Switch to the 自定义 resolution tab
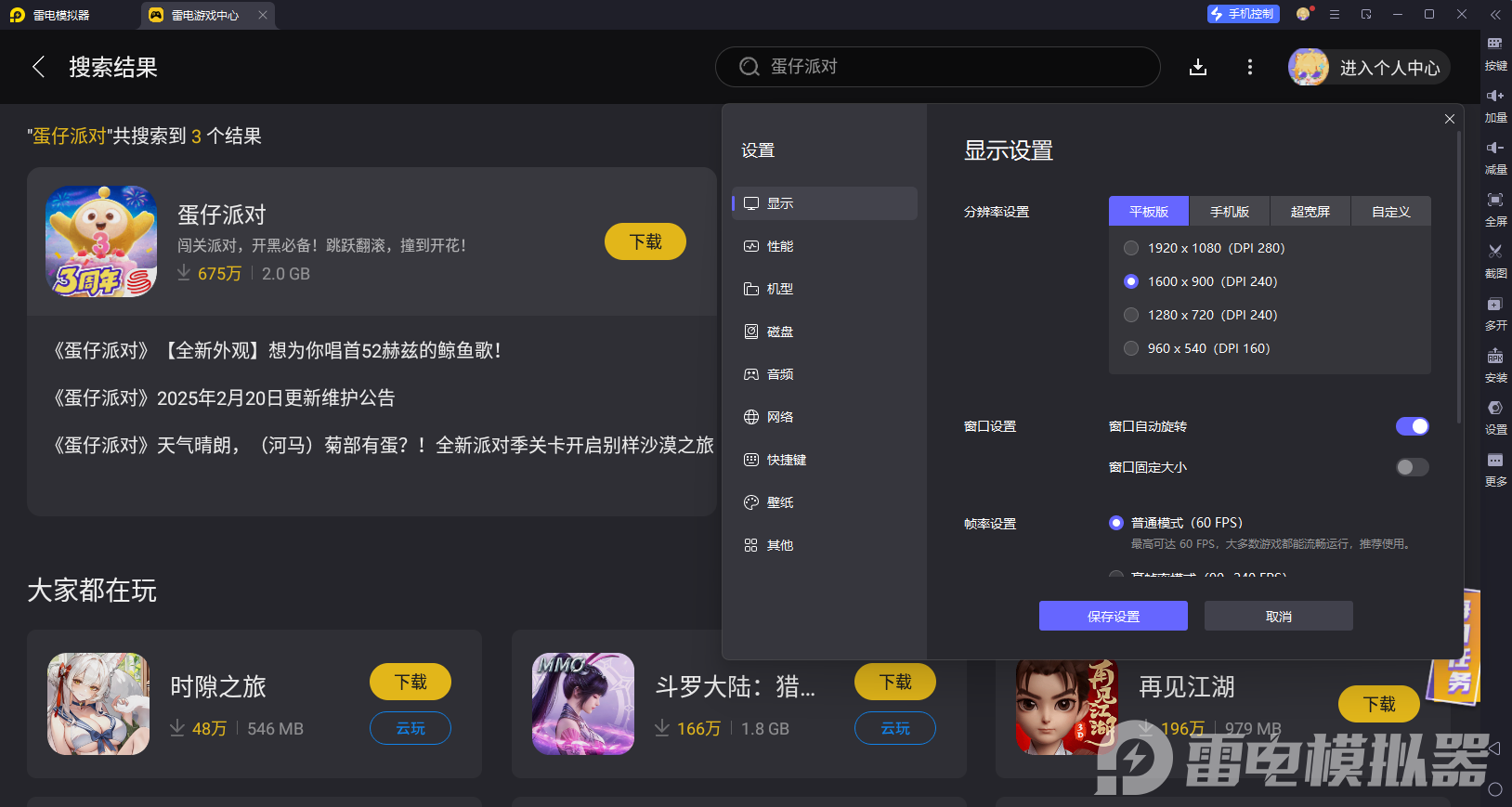Screen dimensions: 1512x807 tap(1391, 212)
